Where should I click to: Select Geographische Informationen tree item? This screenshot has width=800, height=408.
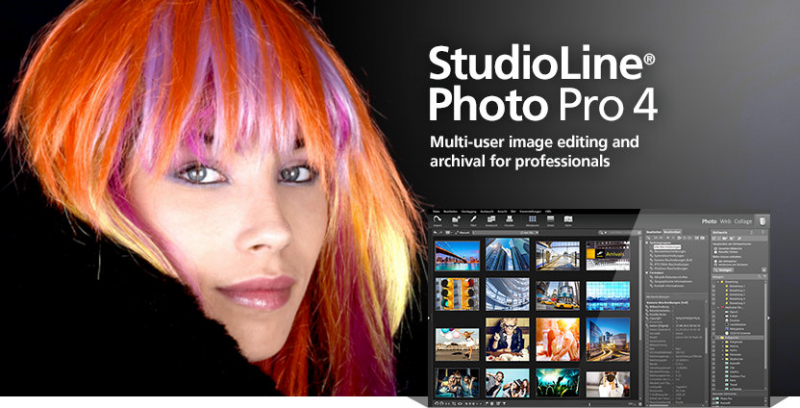pos(673,282)
